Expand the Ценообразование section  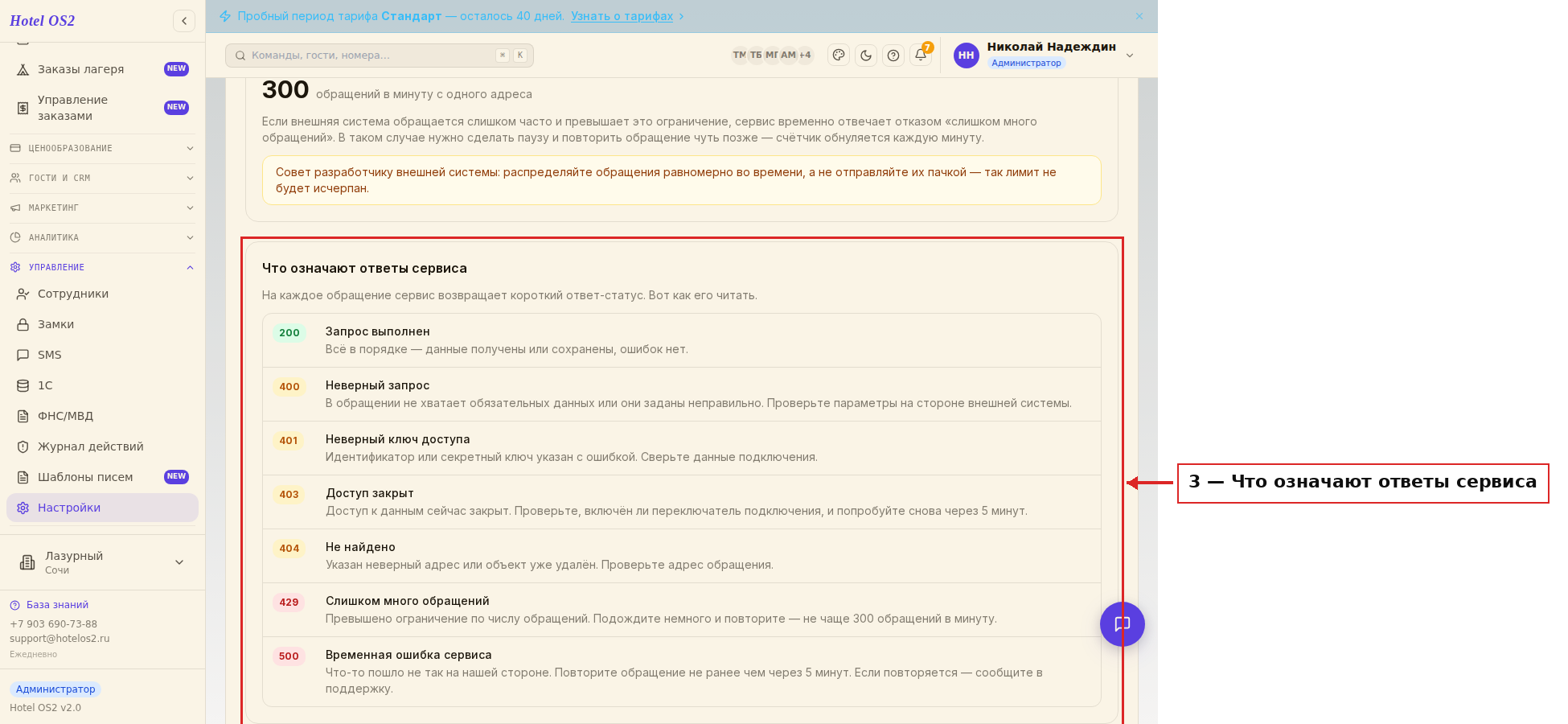click(103, 148)
